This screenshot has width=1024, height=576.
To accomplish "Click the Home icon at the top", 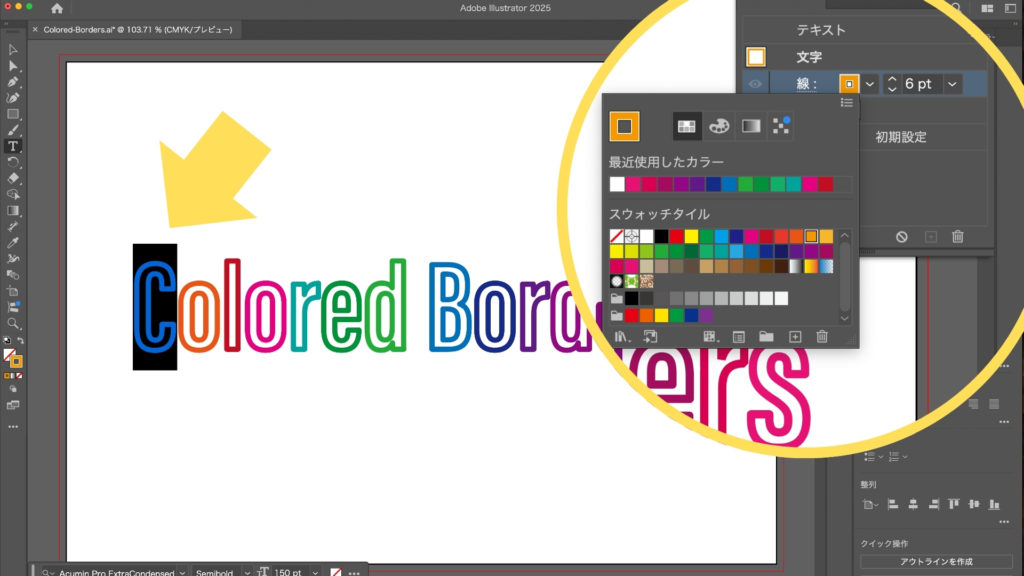I will click(x=57, y=9).
